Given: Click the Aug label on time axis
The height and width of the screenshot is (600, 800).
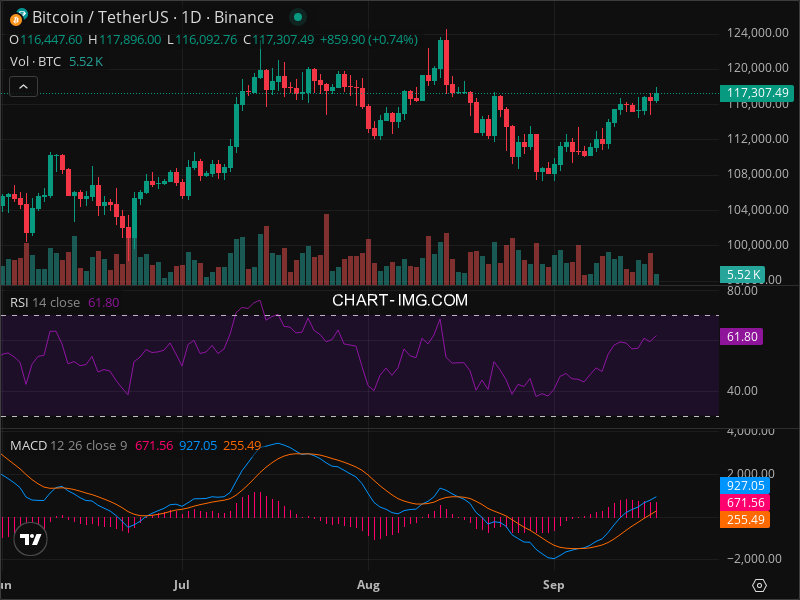Looking at the screenshot, I should coord(369,582).
